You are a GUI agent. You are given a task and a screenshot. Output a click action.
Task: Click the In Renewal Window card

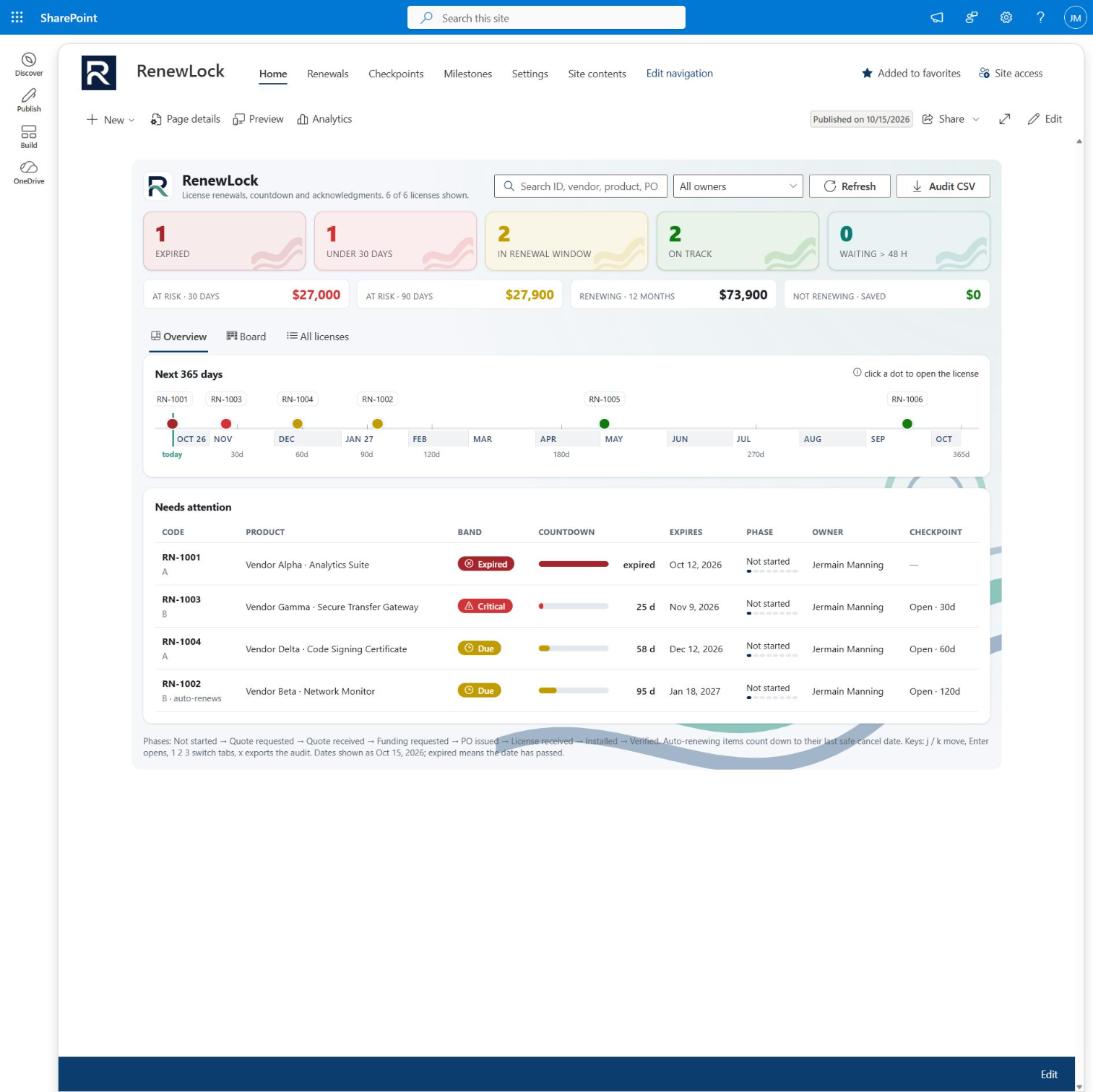[x=566, y=241]
